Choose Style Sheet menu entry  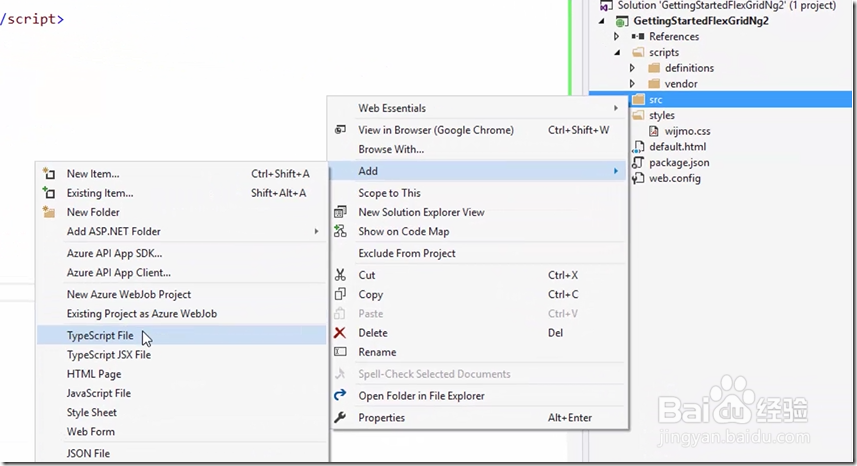point(181,412)
